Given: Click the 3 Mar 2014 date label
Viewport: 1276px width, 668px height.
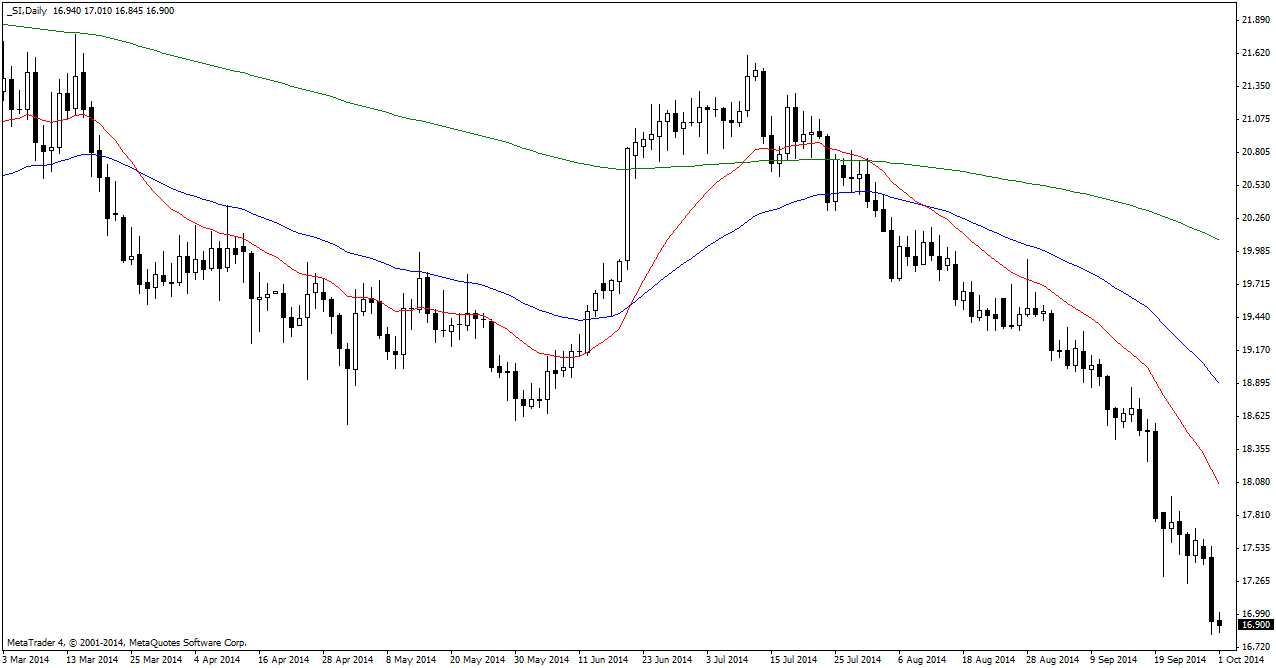Looking at the screenshot, I should tap(27, 660).
